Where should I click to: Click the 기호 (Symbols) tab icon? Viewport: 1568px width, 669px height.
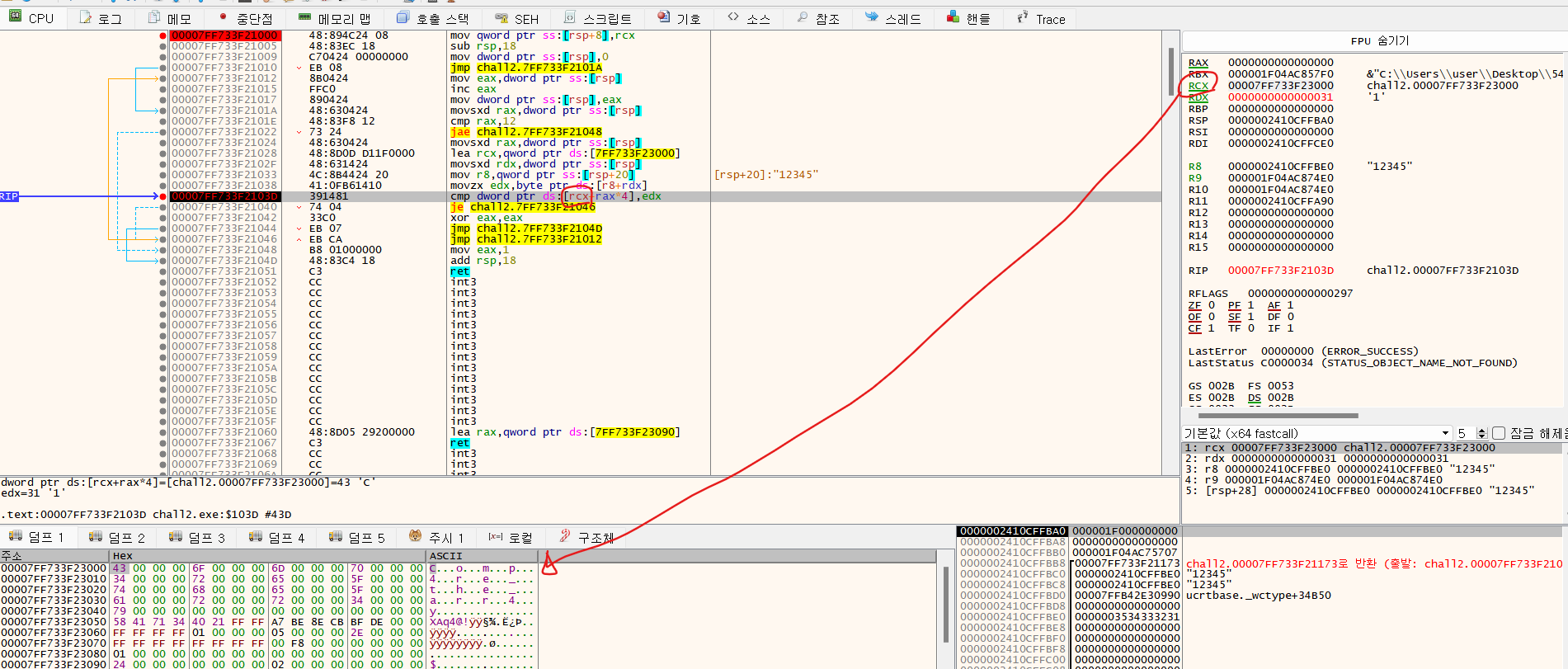coord(664,17)
